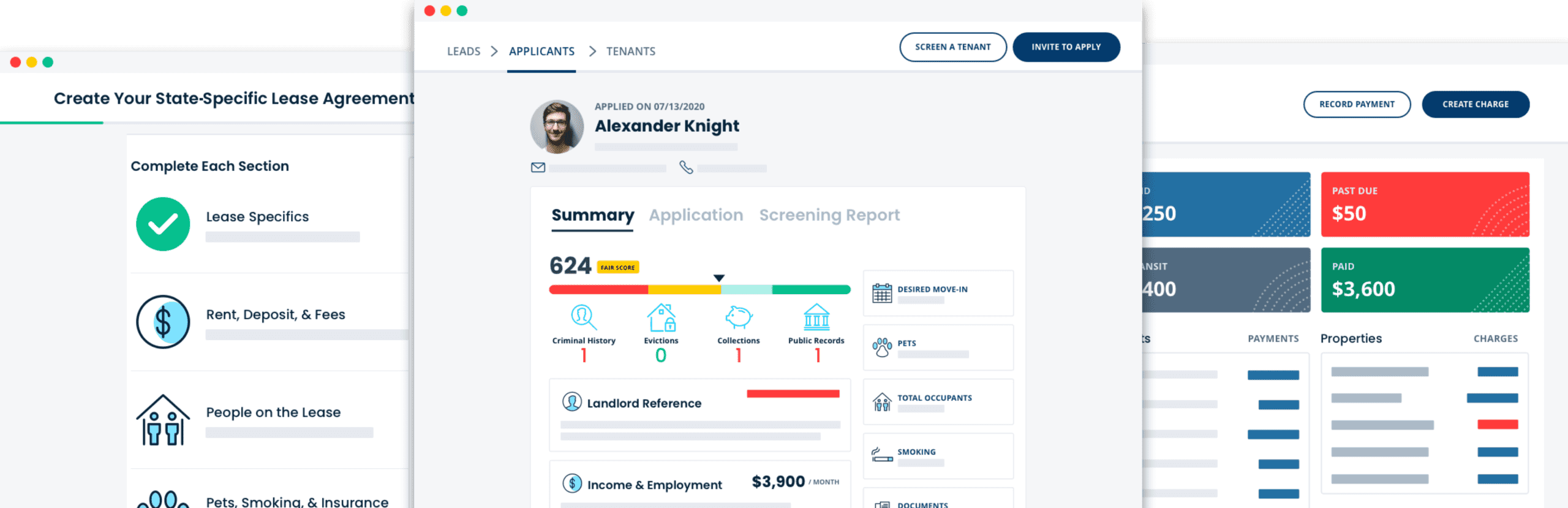Click the 624 credit score number
Viewport: 1568px width, 508px height.
pyautogui.click(x=570, y=266)
